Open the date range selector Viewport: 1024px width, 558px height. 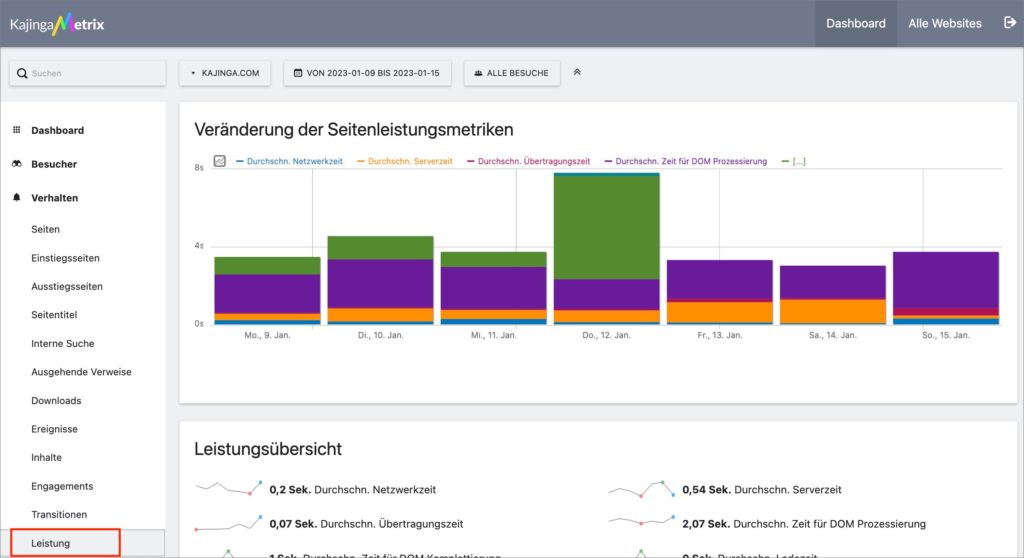[x=367, y=73]
